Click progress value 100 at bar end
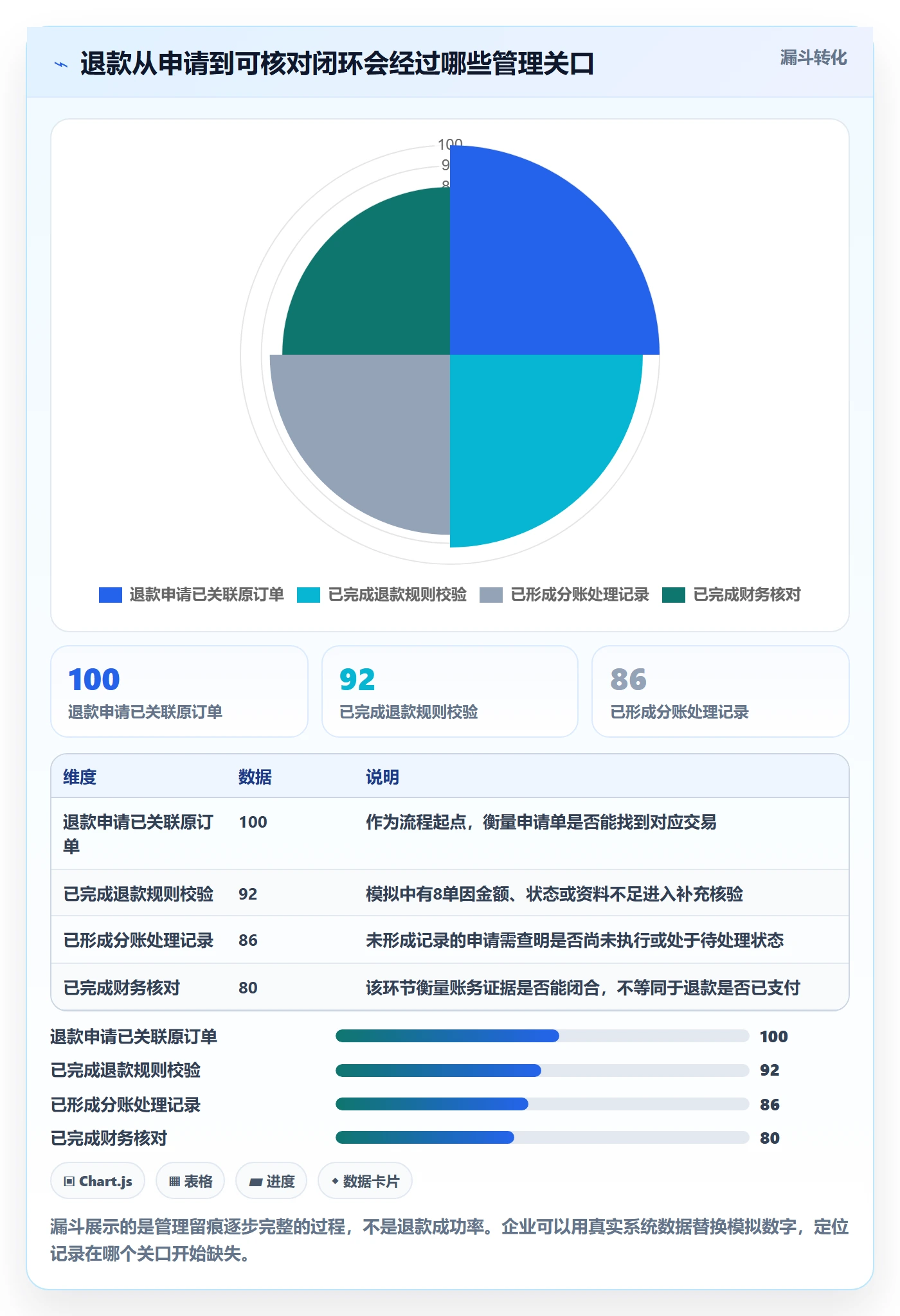900x1316 pixels. coord(773,1036)
